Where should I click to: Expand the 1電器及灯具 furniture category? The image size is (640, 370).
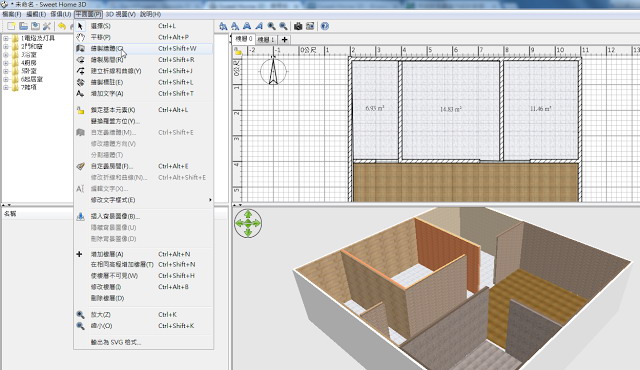(6, 38)
